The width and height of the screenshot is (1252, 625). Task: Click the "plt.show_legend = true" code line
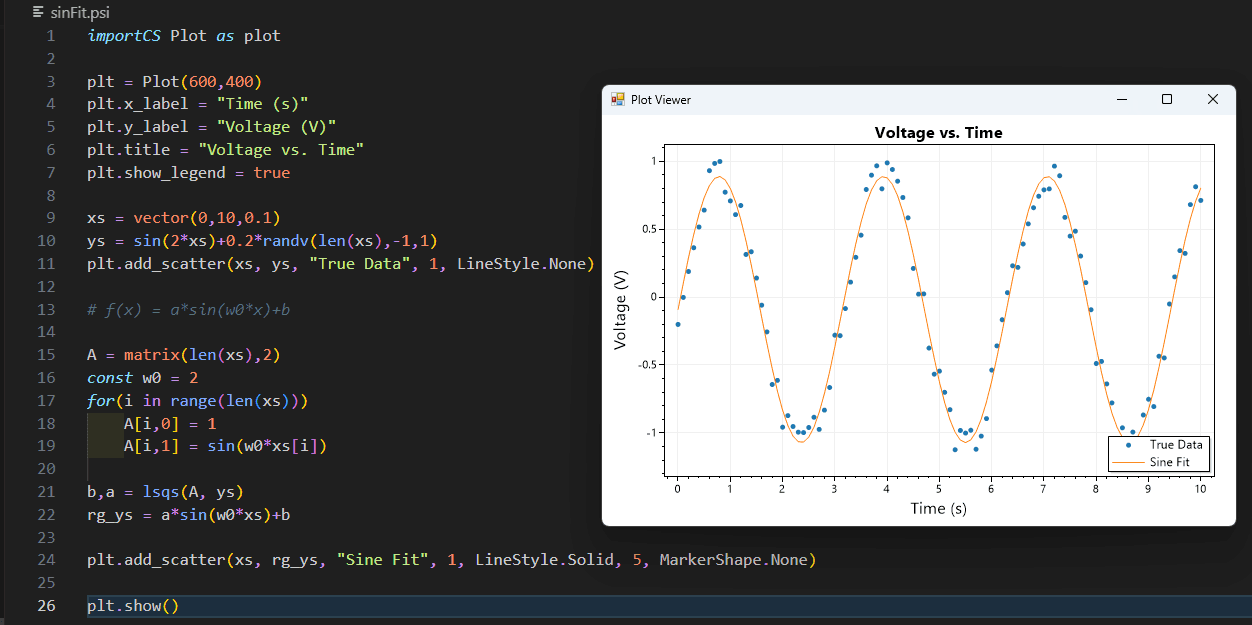pos(189,173)
